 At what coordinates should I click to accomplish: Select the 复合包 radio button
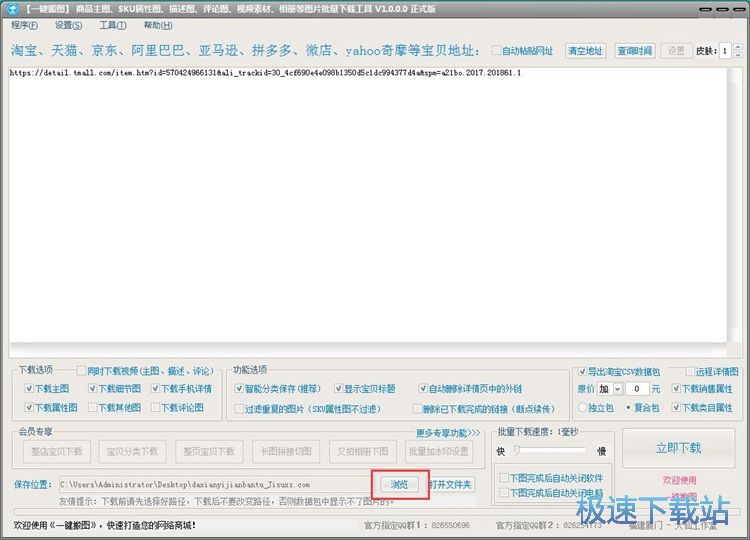coord(628,408)
